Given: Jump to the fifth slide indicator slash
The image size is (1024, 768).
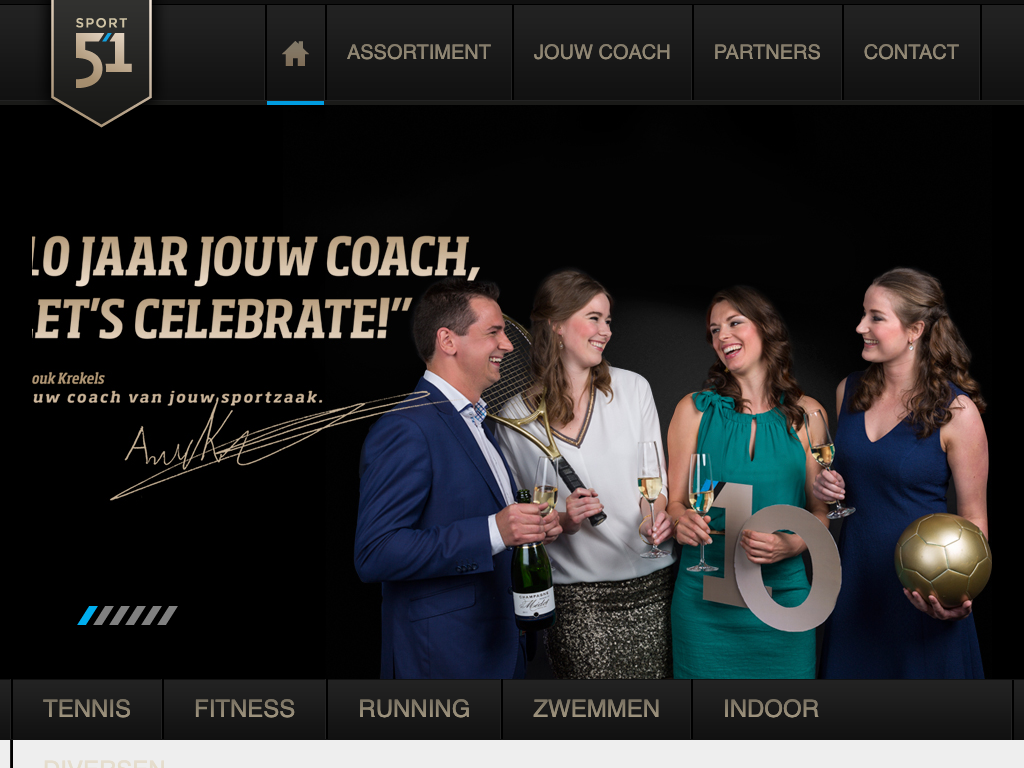Looking at the screenshot, I should pos(151,615).
